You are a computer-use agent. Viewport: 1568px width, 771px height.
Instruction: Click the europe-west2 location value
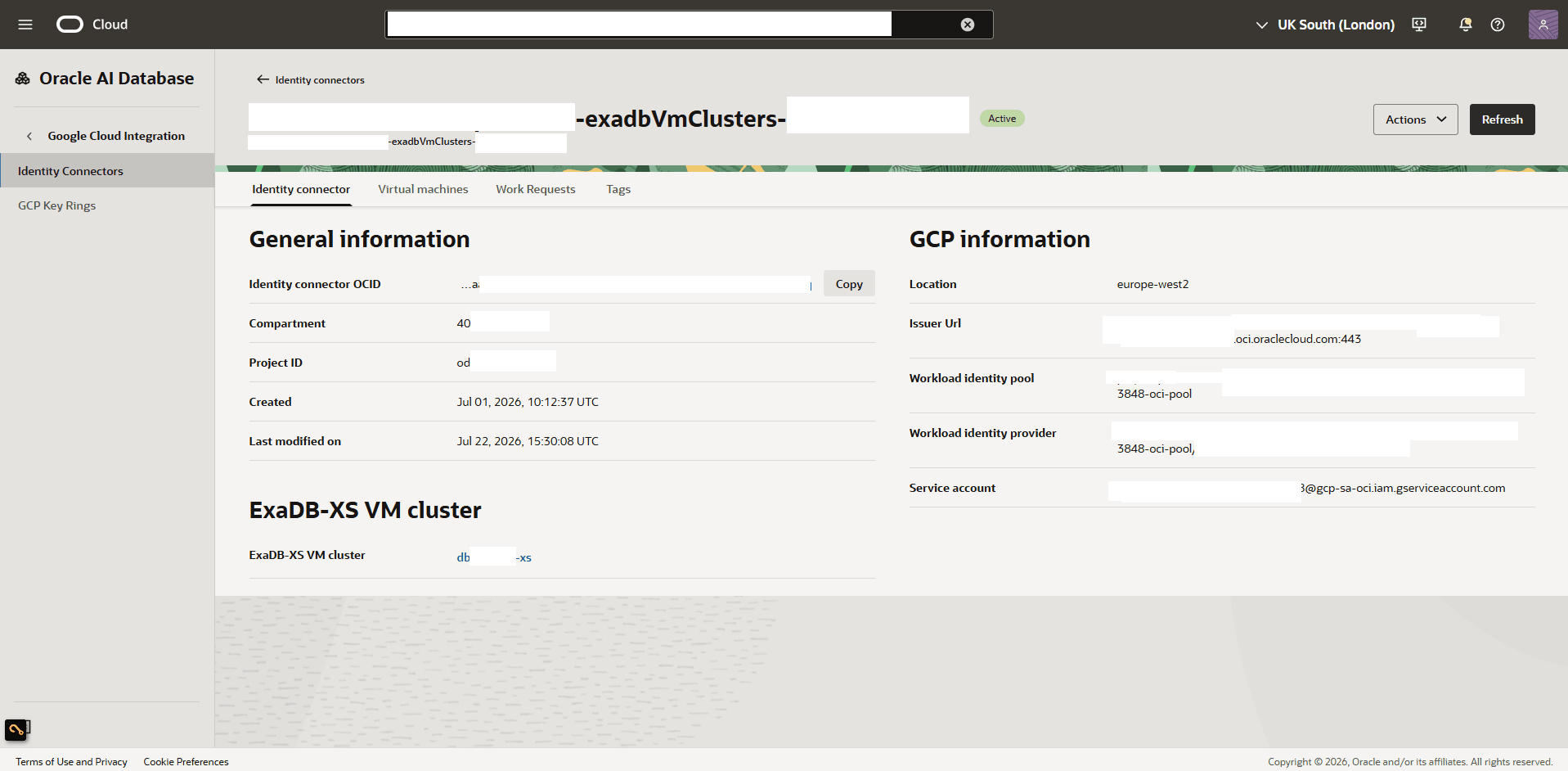point(1152,284)
